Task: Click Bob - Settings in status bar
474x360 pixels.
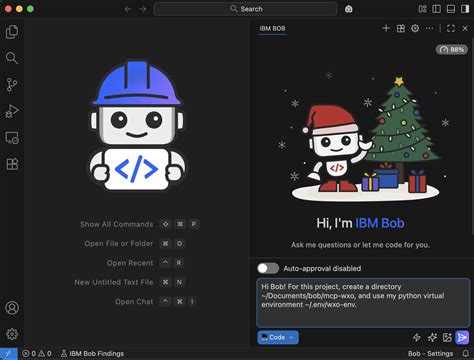Action: point(430,354)
